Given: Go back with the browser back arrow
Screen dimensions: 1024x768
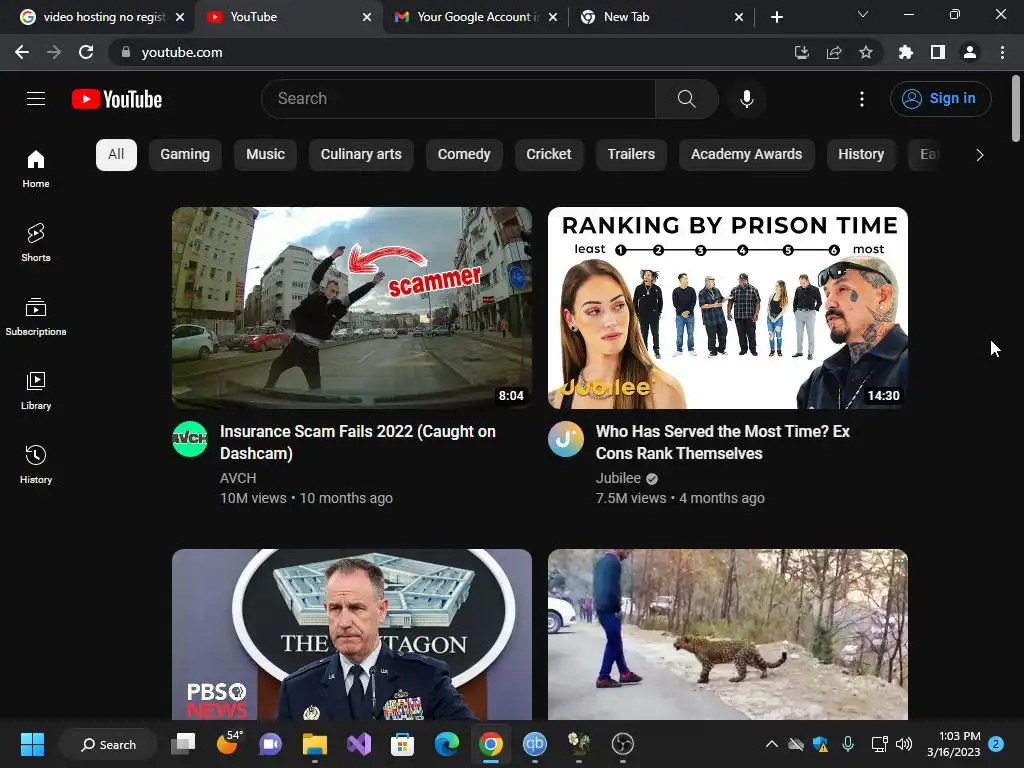Looking at the screenshot, I should (x=22, y=52).
